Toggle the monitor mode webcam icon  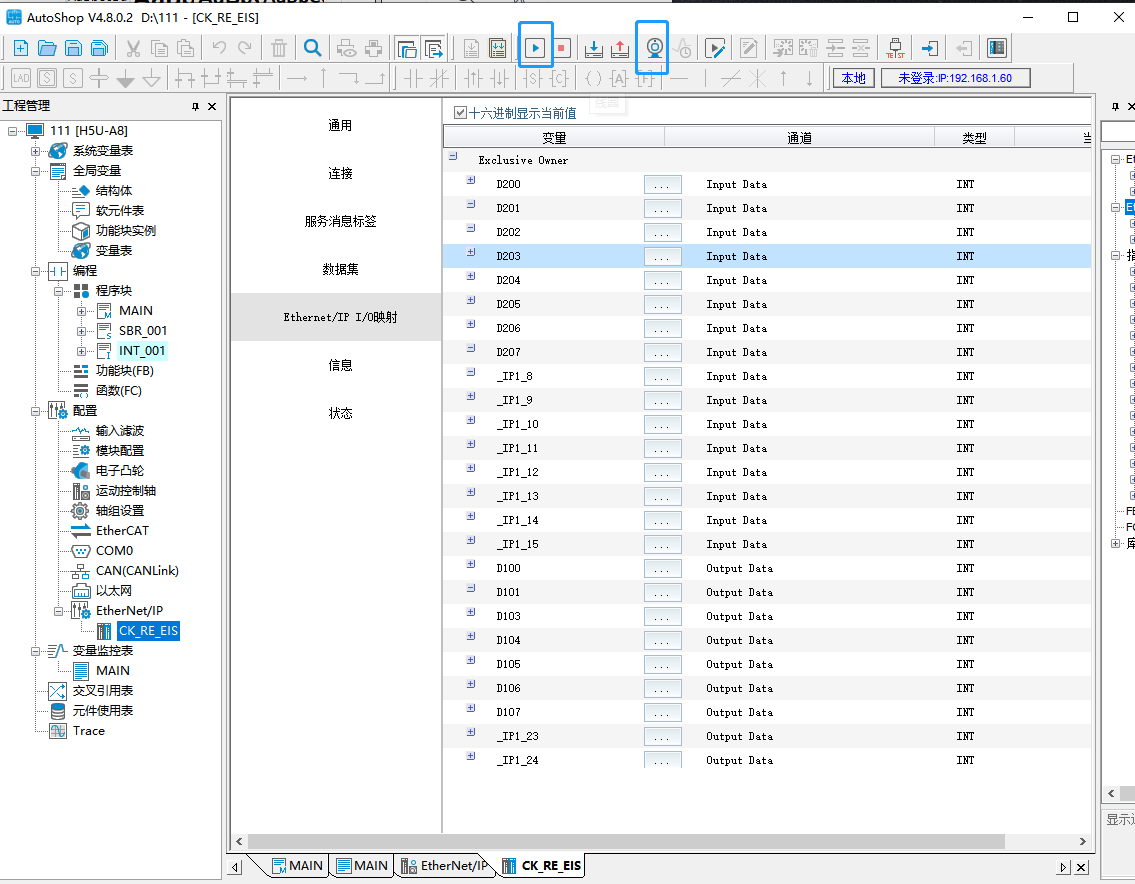pos(654,49)
